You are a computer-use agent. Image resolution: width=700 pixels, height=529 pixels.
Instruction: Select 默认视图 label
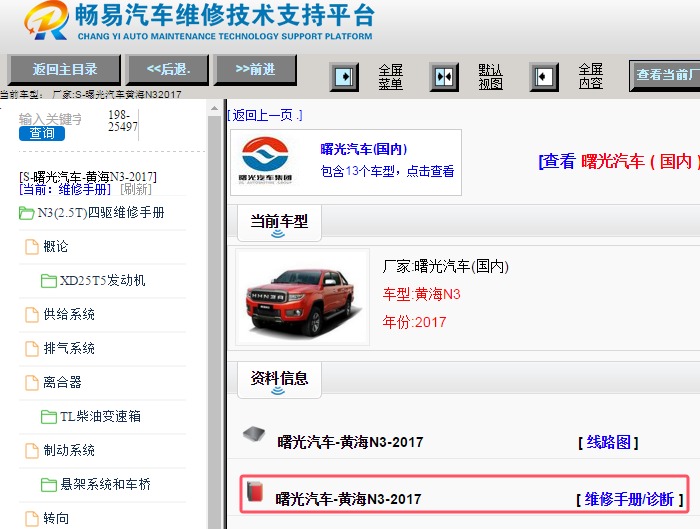491,77
